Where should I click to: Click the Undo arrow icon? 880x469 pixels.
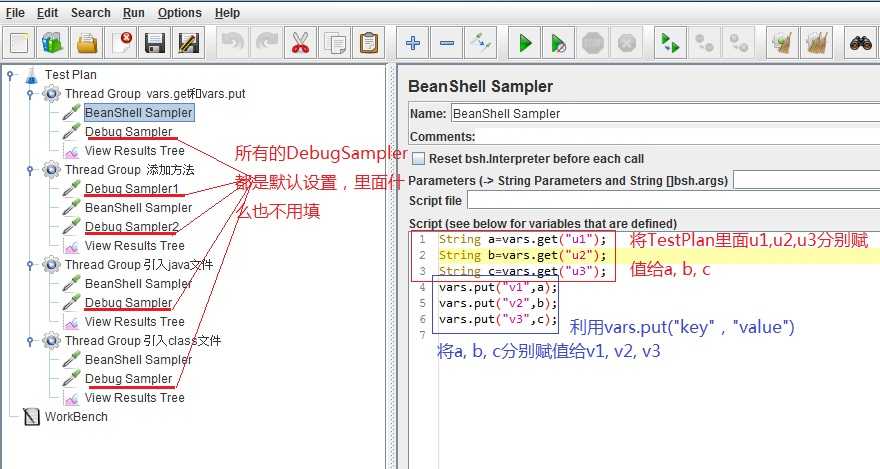point(232,43)
